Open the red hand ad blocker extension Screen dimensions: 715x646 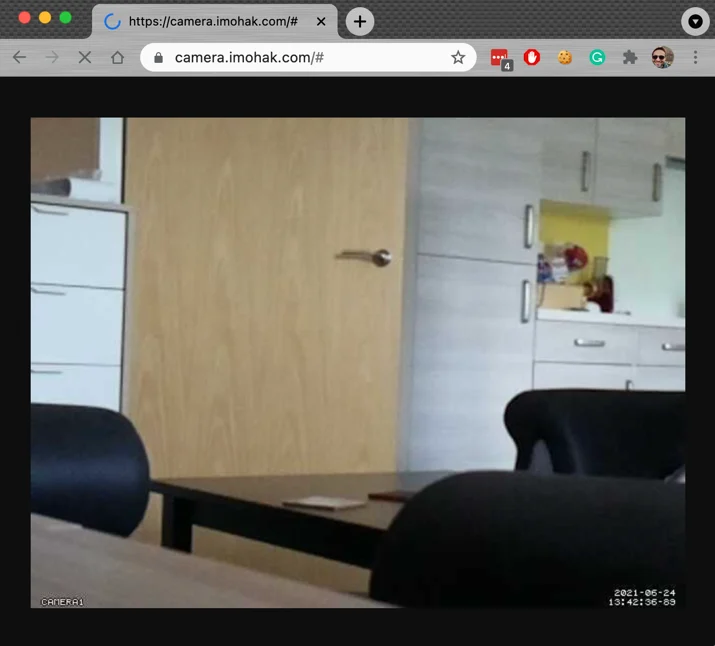(532, 57)
